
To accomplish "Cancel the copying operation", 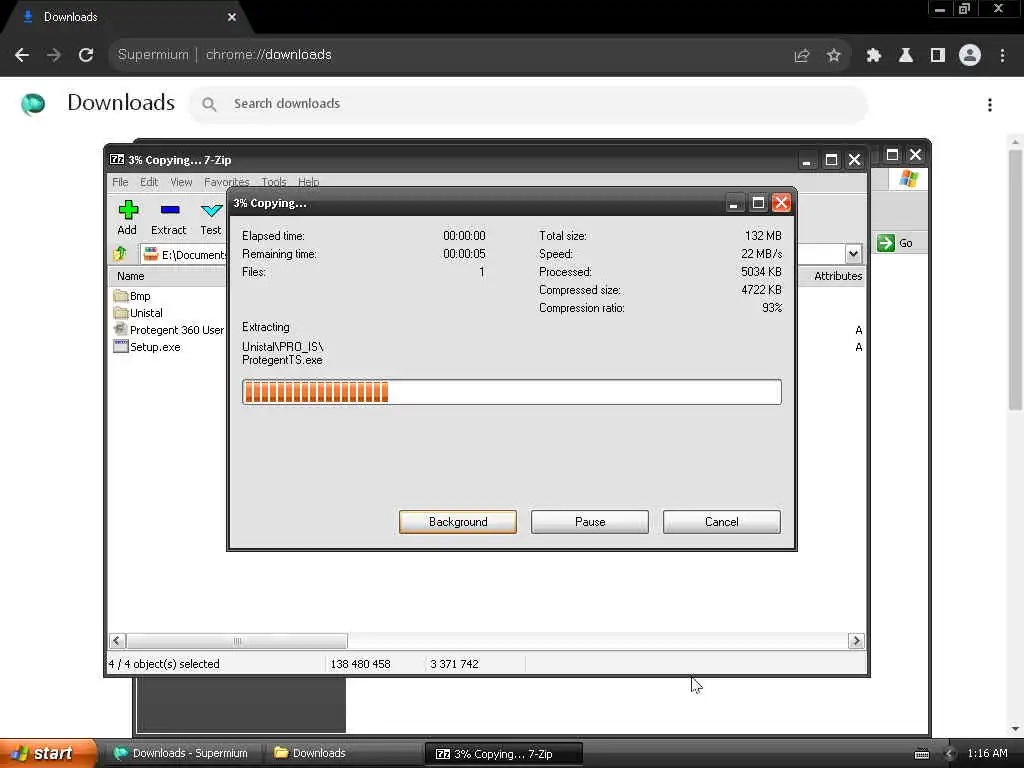I will click(x=722, y=522).
